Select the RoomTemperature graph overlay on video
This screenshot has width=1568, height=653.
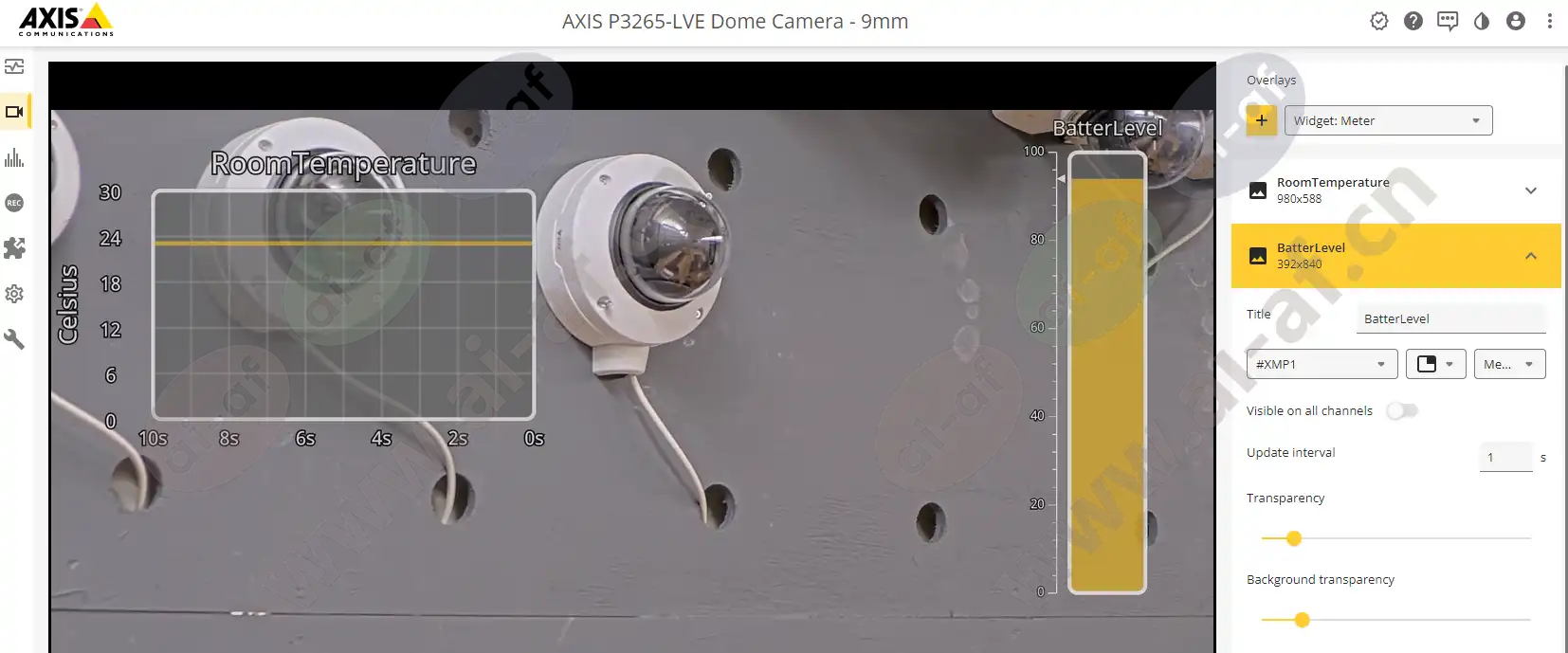(x=344, y=304)
